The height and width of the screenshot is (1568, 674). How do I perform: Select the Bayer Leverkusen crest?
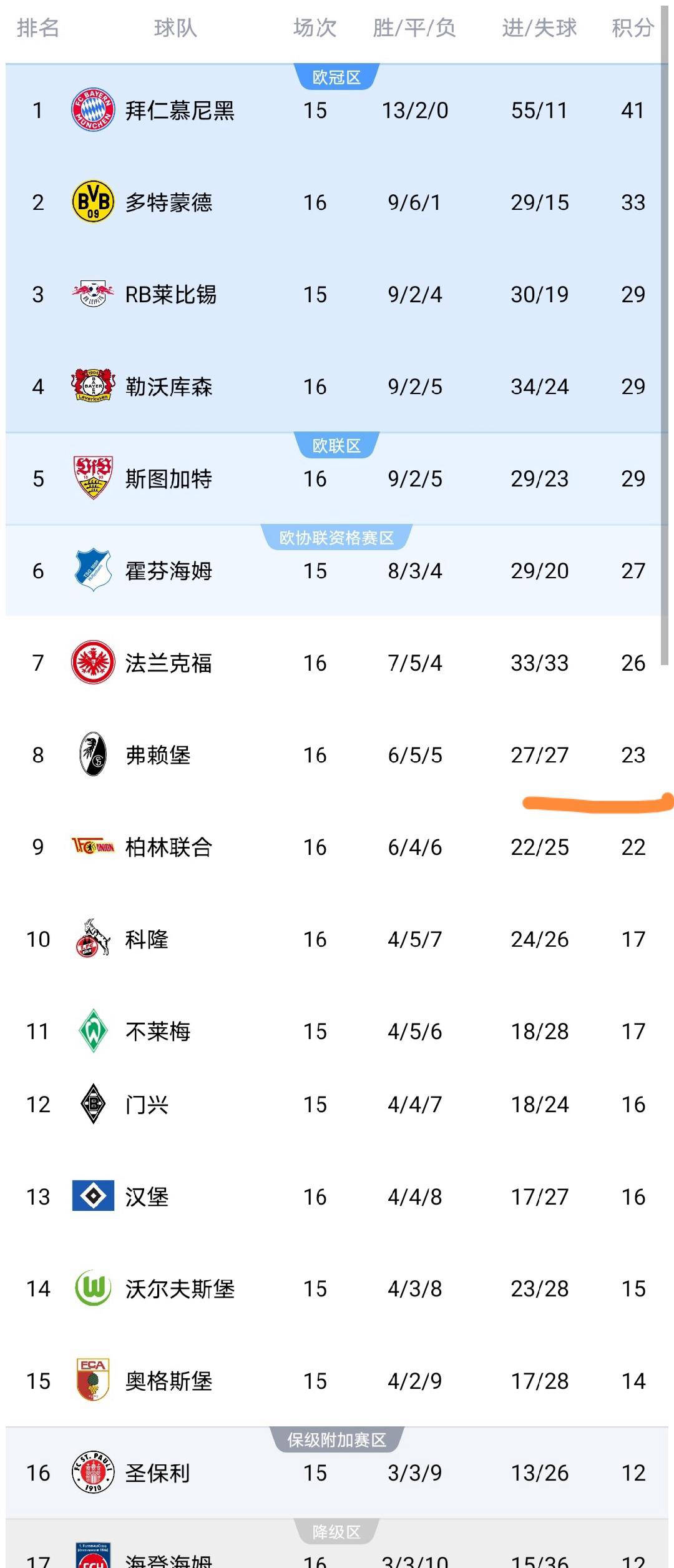(93, 385)
